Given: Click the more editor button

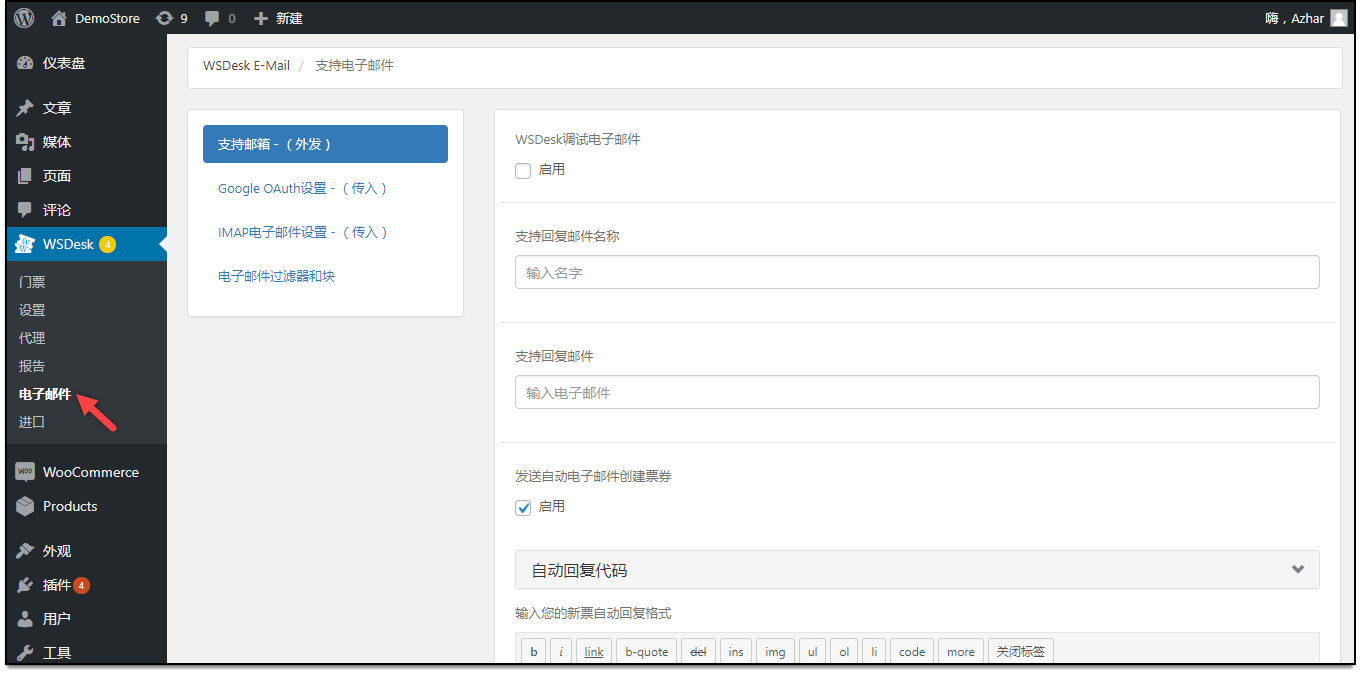Looking at the screenshot, I should pos(961,652).
